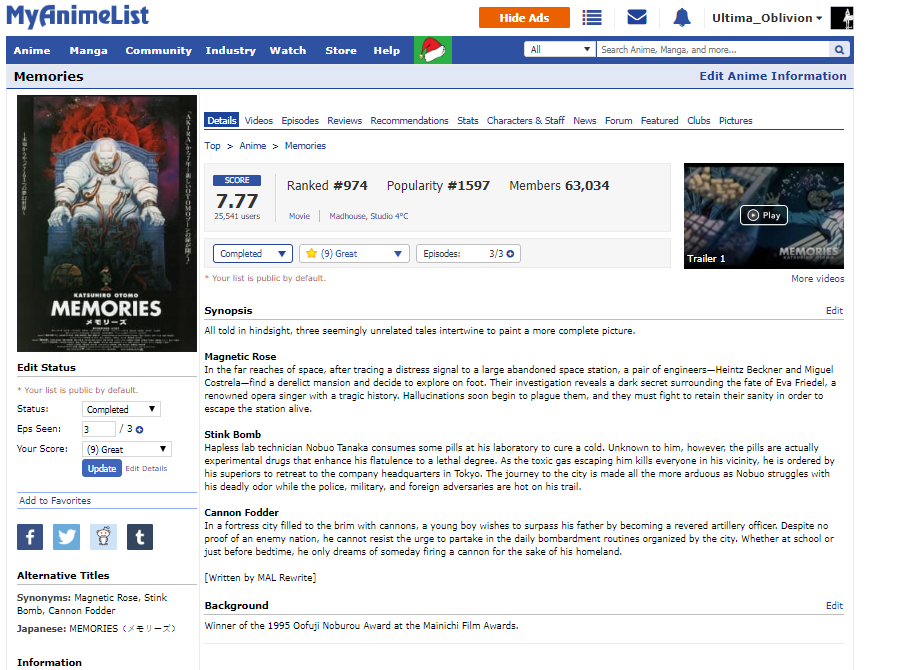
Task: Open the Madhouse studio link
Action: tap(347, 216)
